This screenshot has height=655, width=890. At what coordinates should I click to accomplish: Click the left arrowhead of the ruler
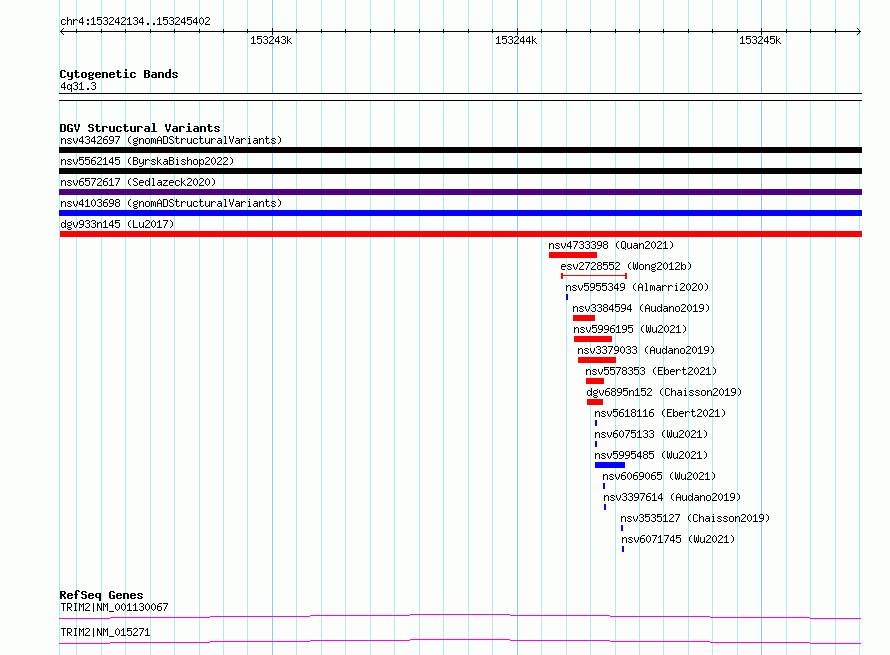[x=62, y=31]
